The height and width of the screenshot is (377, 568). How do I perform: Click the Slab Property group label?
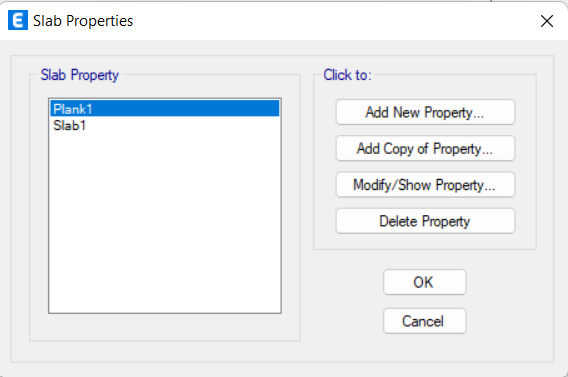point(80,75)
